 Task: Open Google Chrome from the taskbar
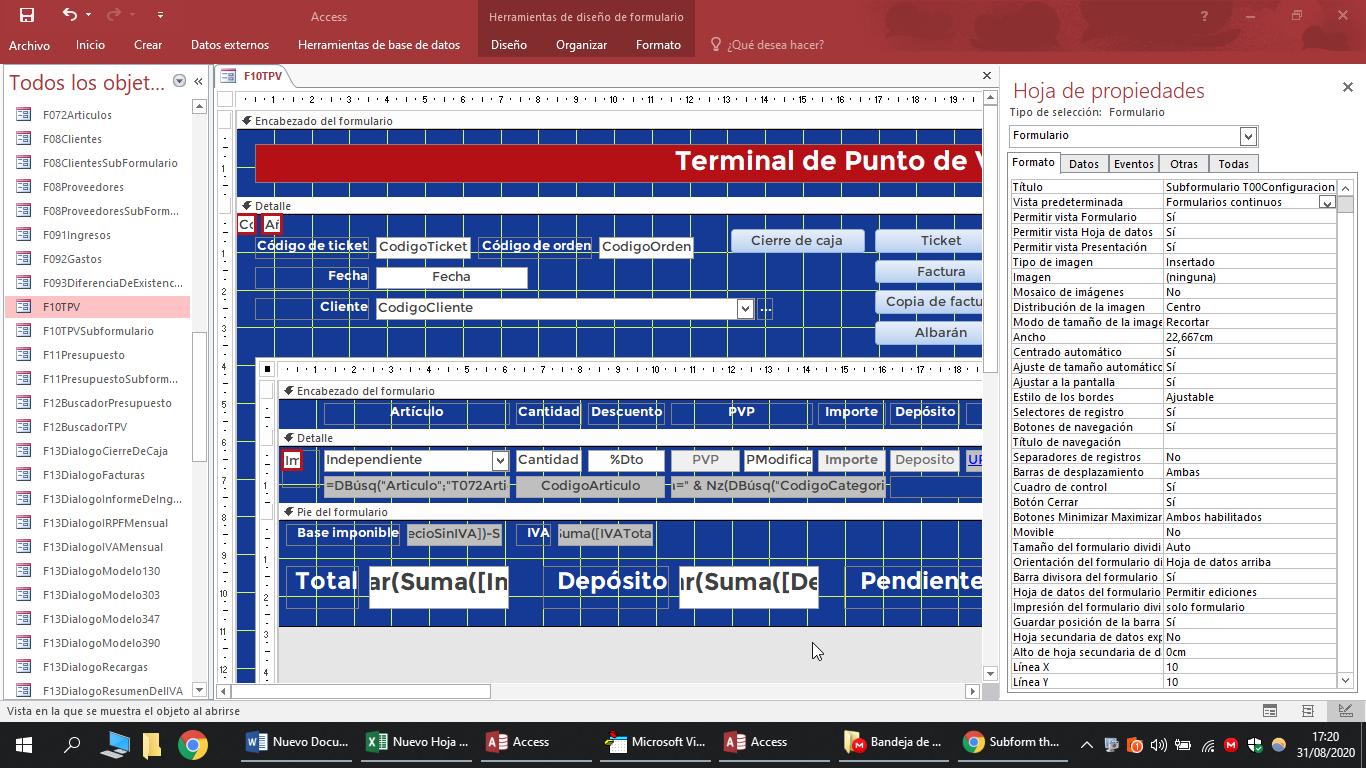click(193, 743)
